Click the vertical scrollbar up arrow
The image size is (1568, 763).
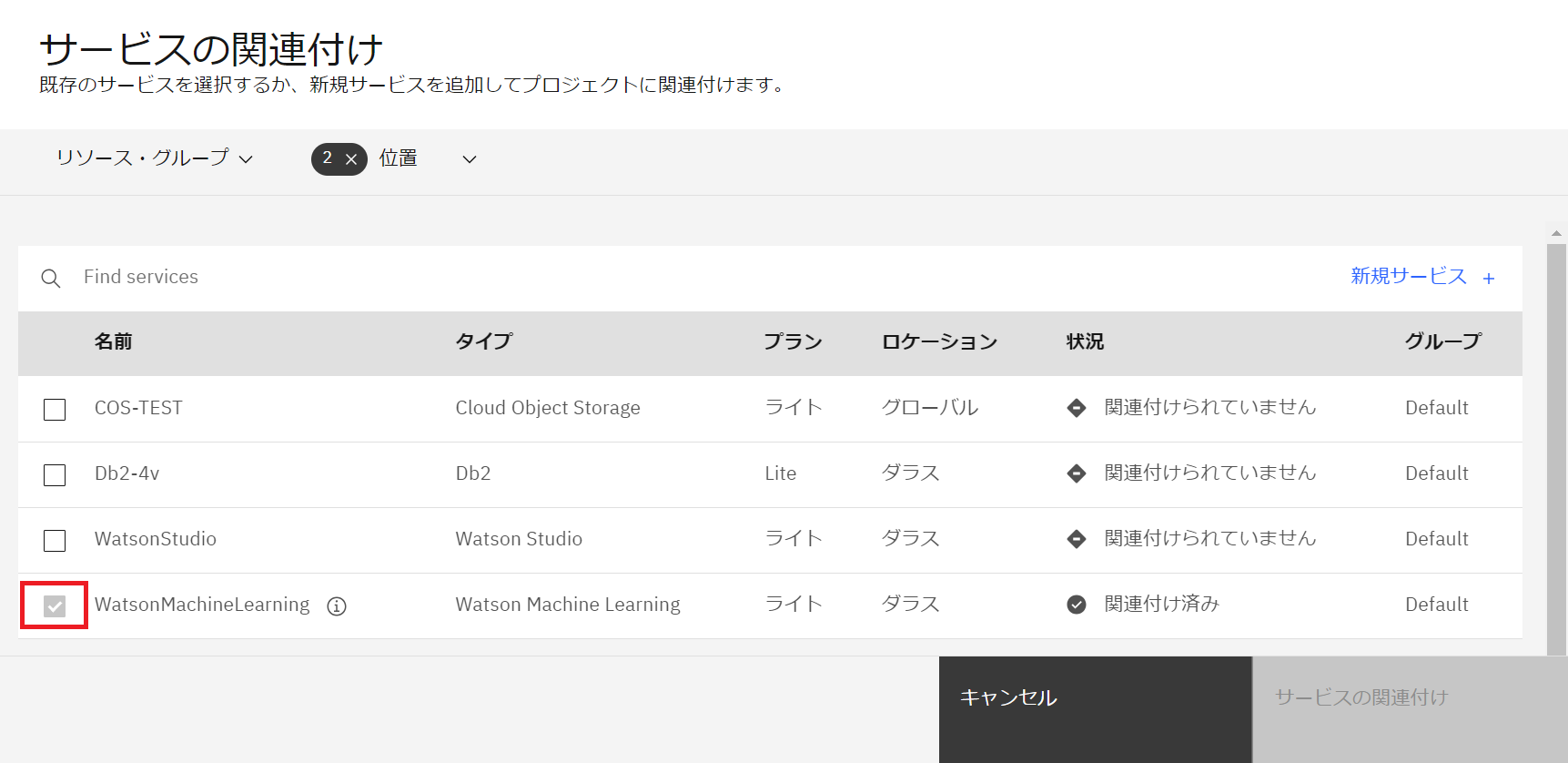point(1556,233)
